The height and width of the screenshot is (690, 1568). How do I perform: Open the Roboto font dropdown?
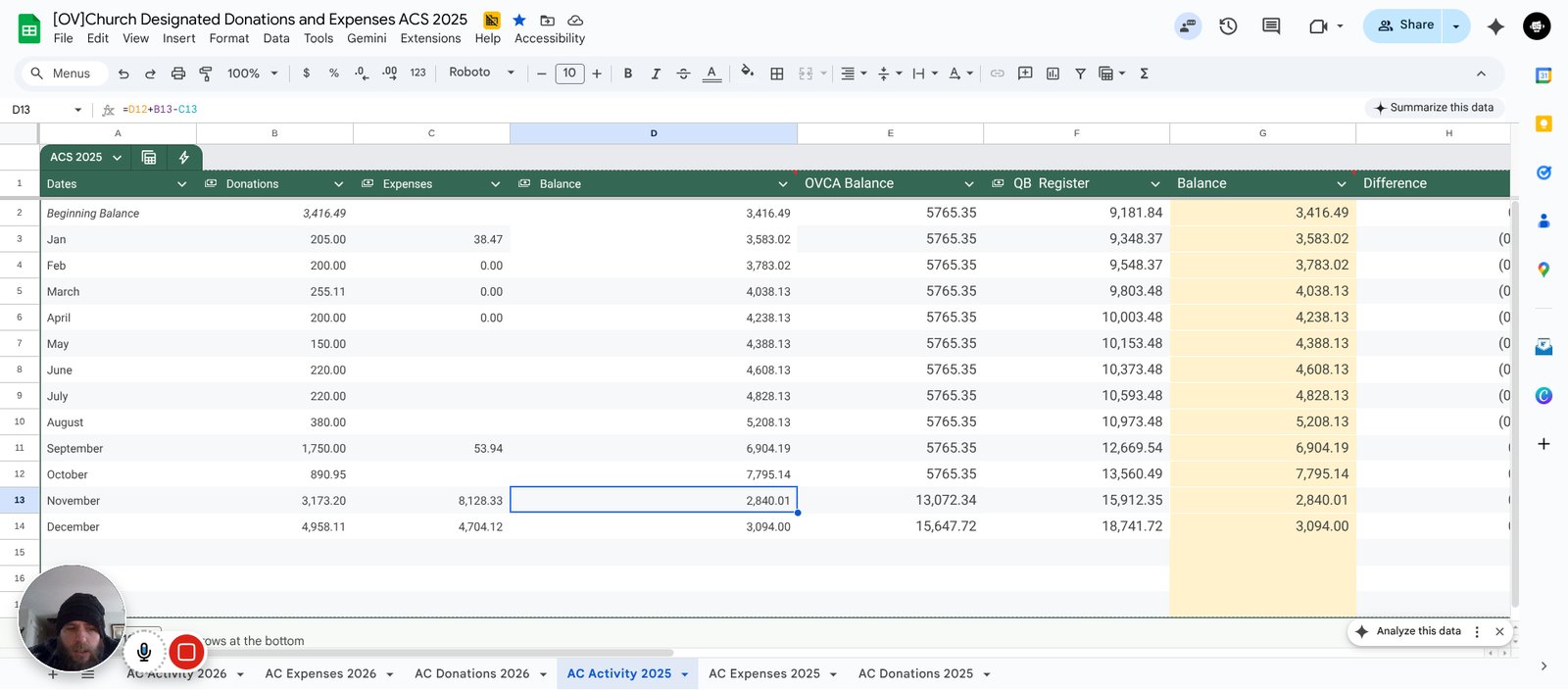coord(481,73)
